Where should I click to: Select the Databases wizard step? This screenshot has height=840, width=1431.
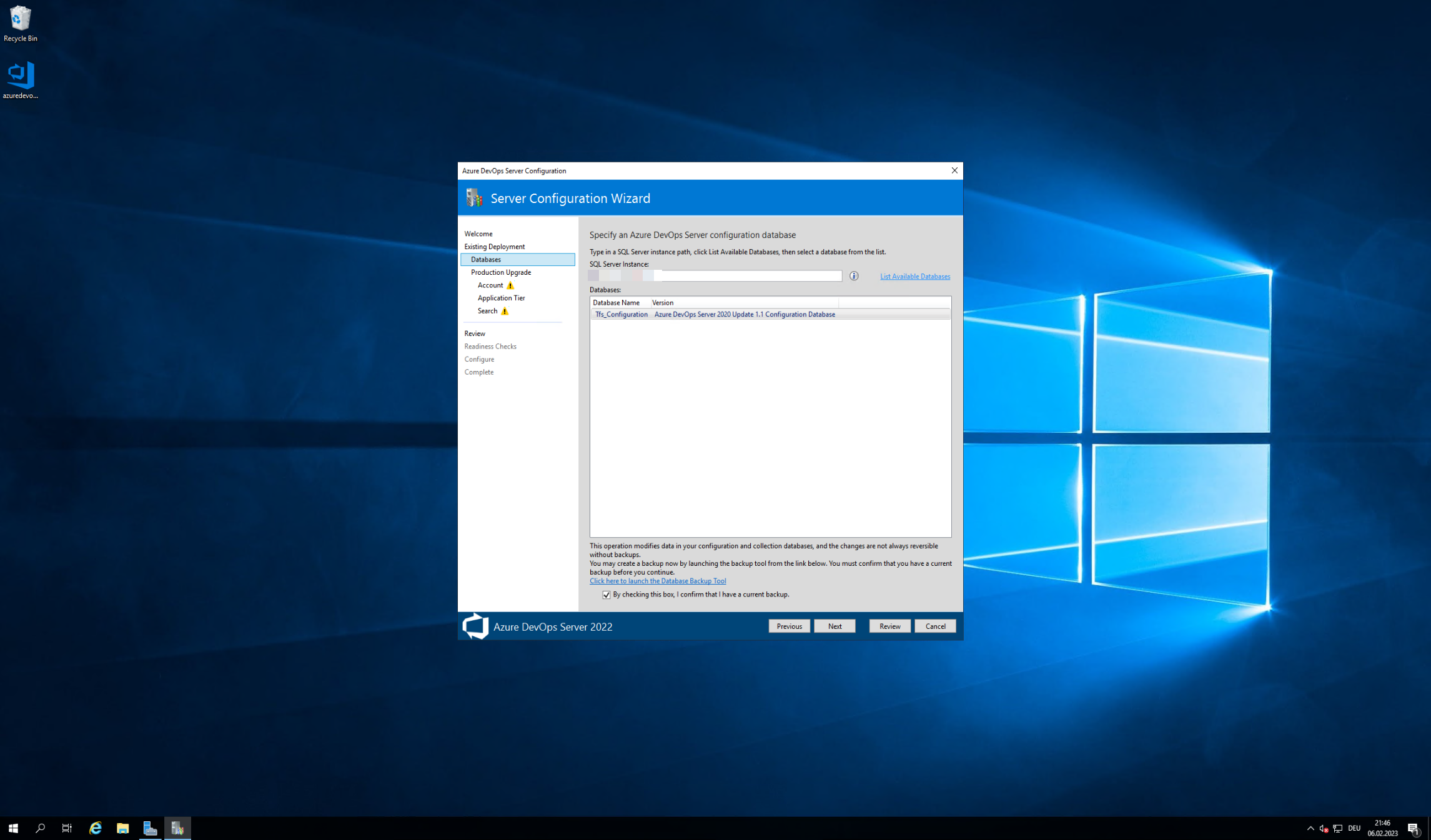518,260
